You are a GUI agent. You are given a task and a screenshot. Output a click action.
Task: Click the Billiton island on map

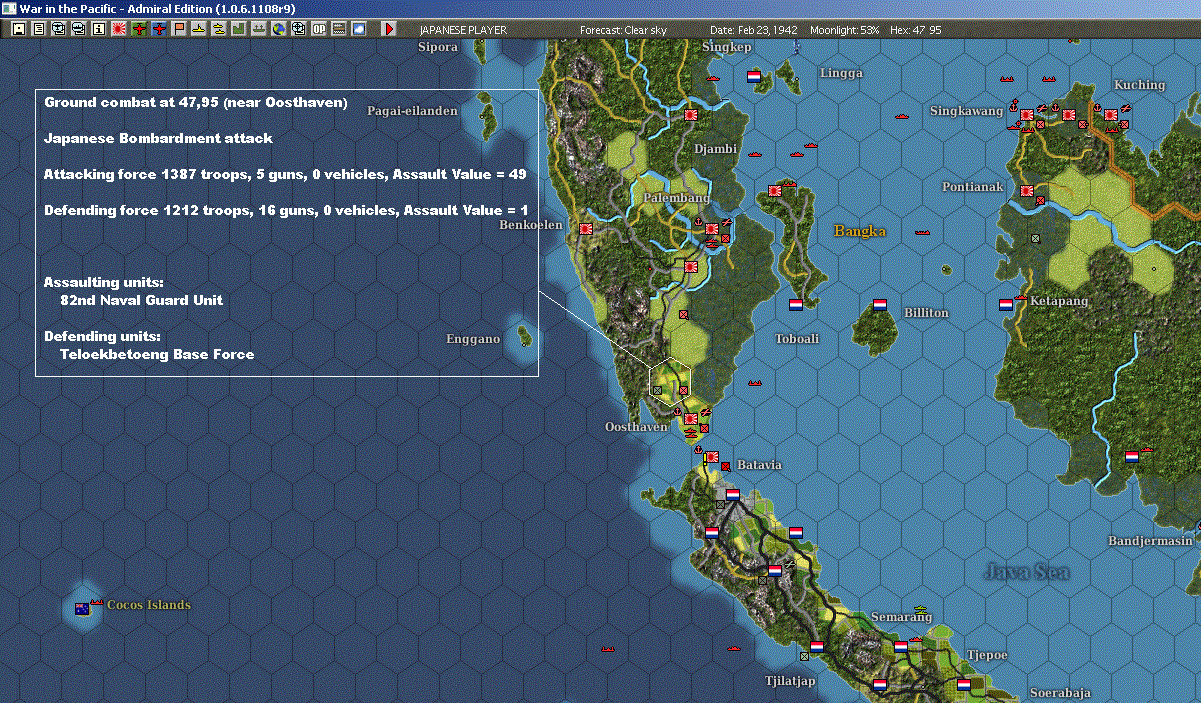[x=877, y=330]
